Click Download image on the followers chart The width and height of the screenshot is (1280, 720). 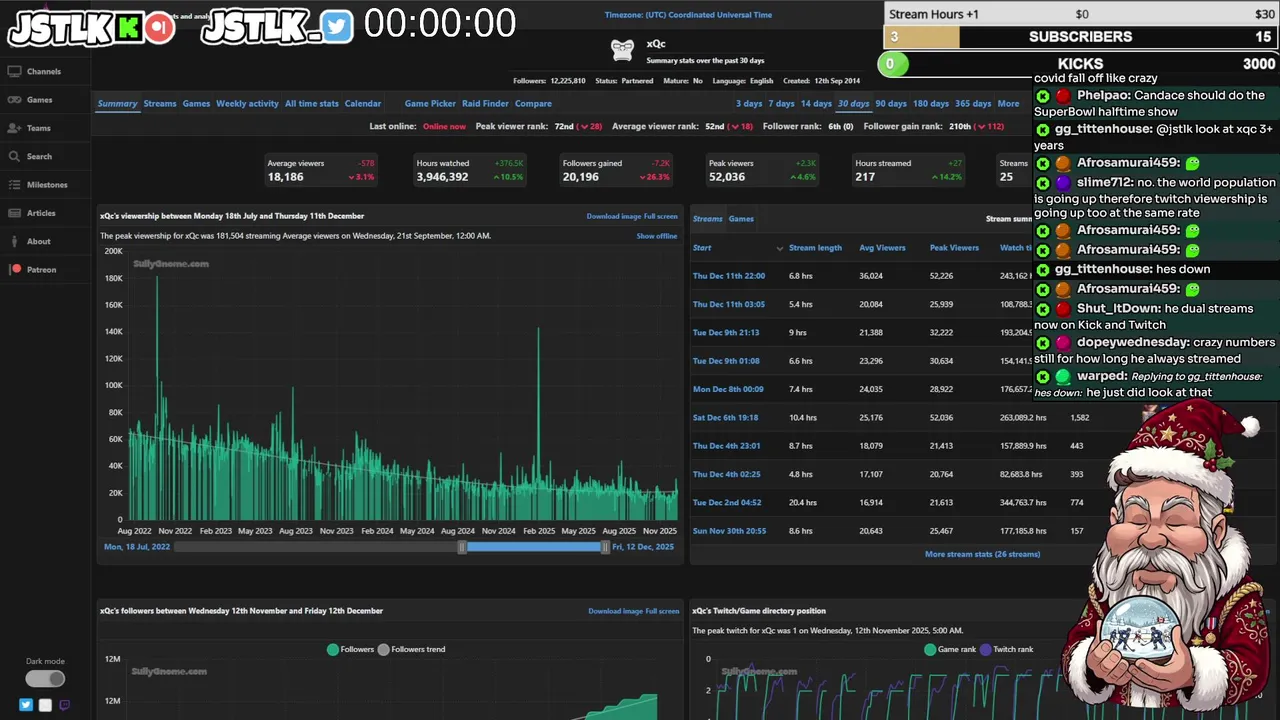click(x=615, y=611)
